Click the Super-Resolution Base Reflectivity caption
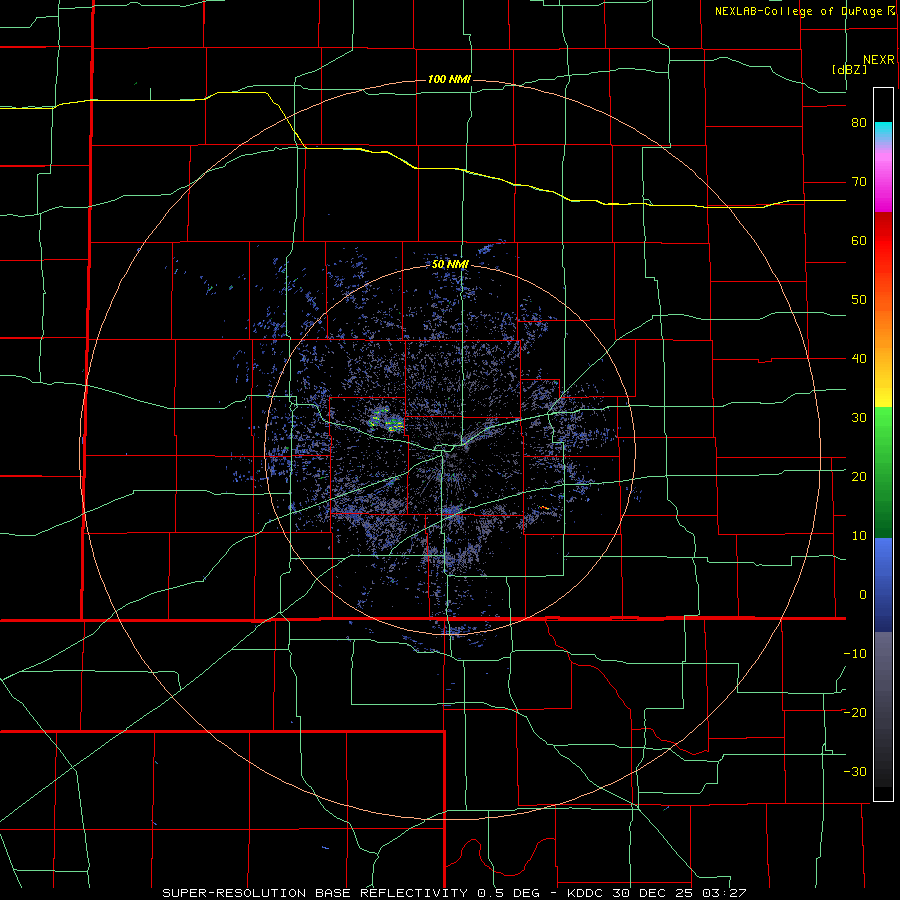 [454, 893]
